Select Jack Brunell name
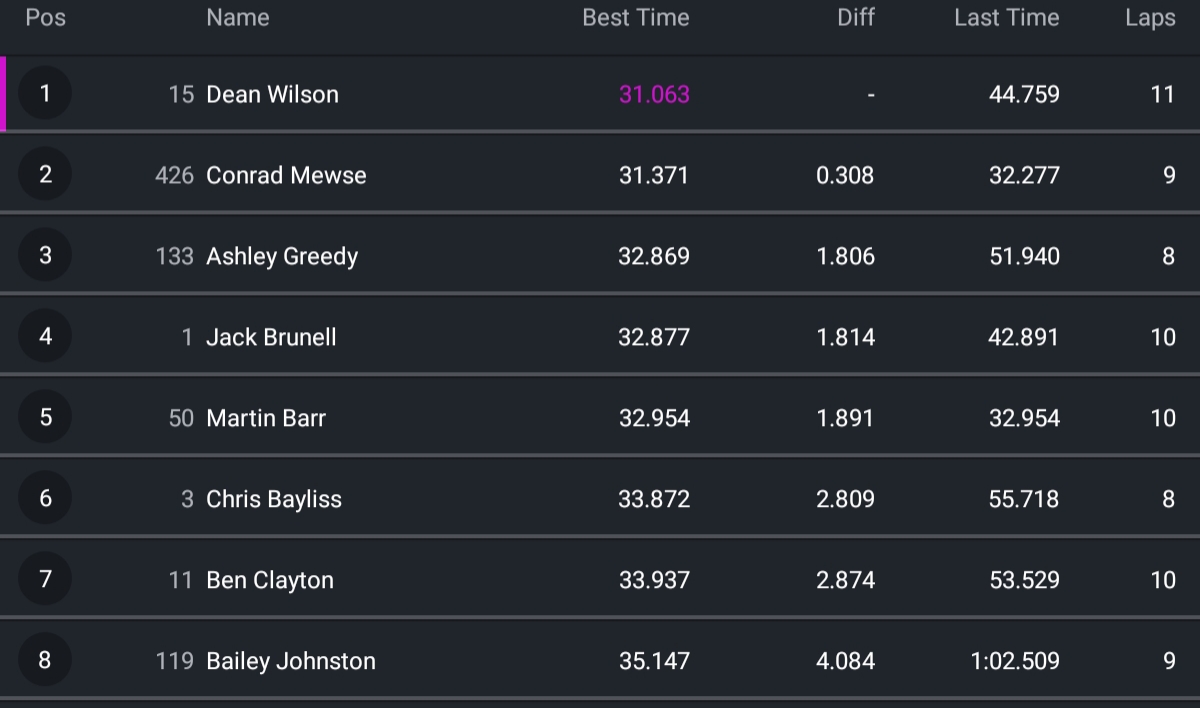Screen dimensions: 1200x708 [x=271, y=337]
